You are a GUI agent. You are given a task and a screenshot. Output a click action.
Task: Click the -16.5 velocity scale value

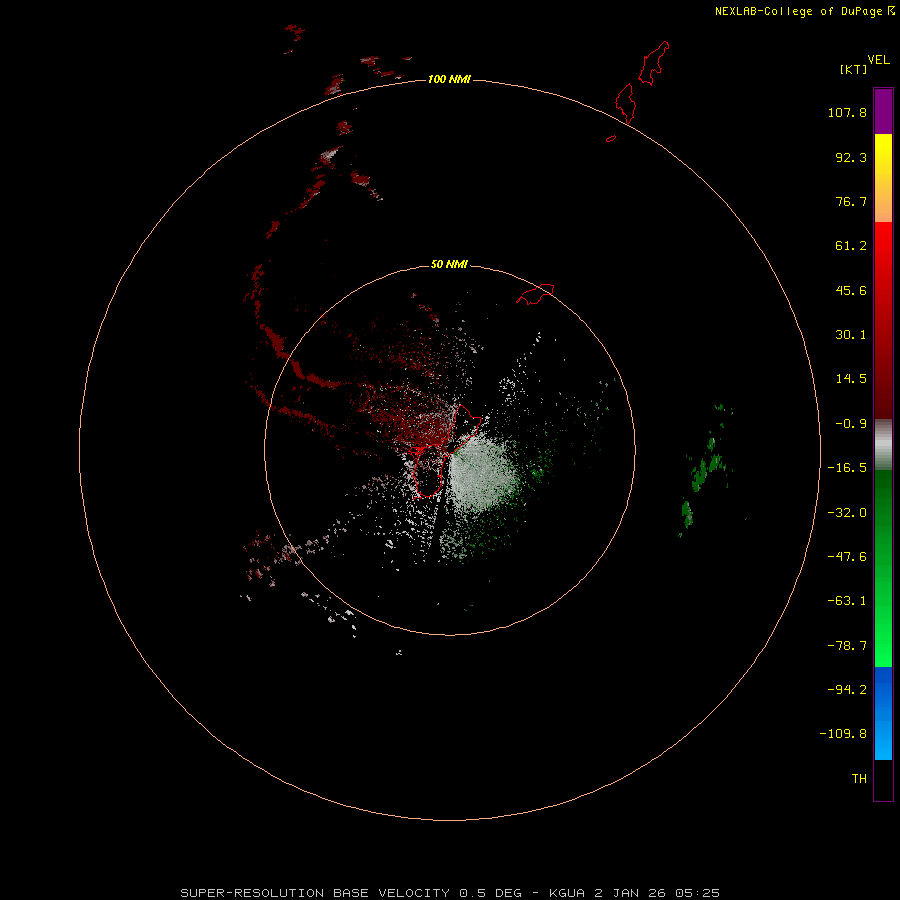point(847,468)
